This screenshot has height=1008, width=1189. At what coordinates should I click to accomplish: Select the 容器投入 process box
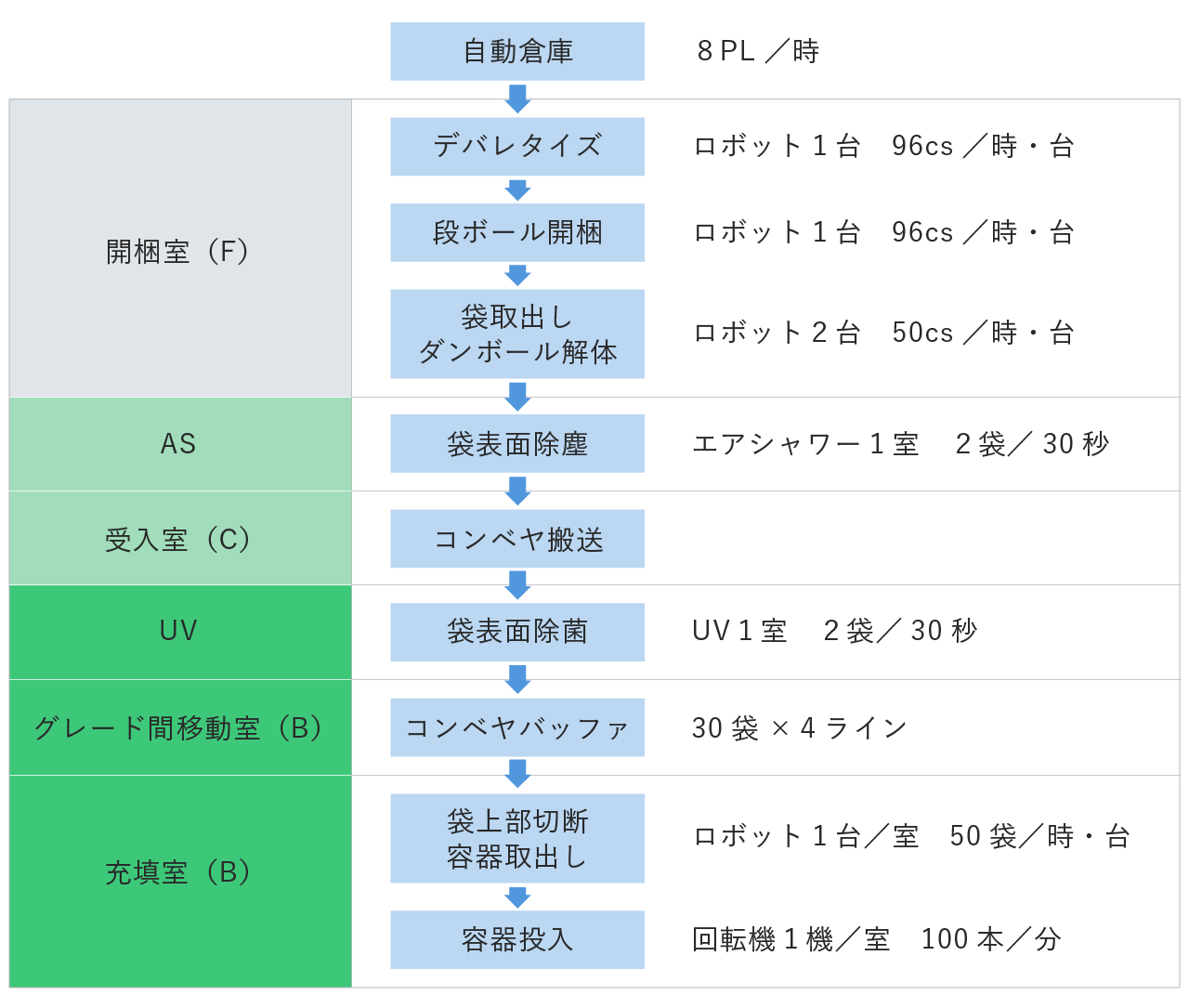click(517, 939)
